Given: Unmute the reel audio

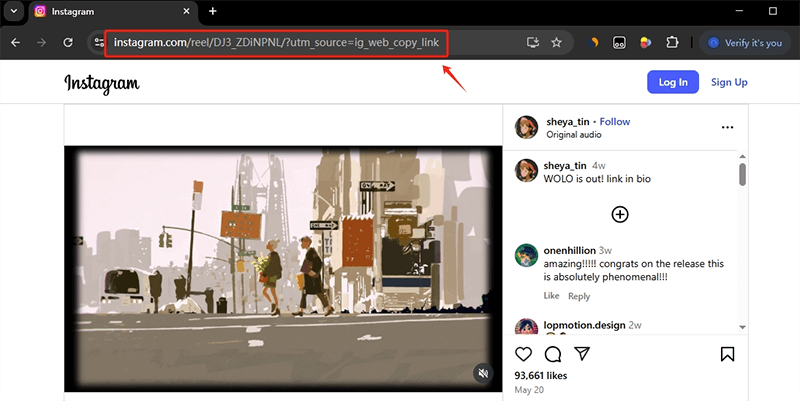Looking at the screenshot, I should click(x=483, y=373).
